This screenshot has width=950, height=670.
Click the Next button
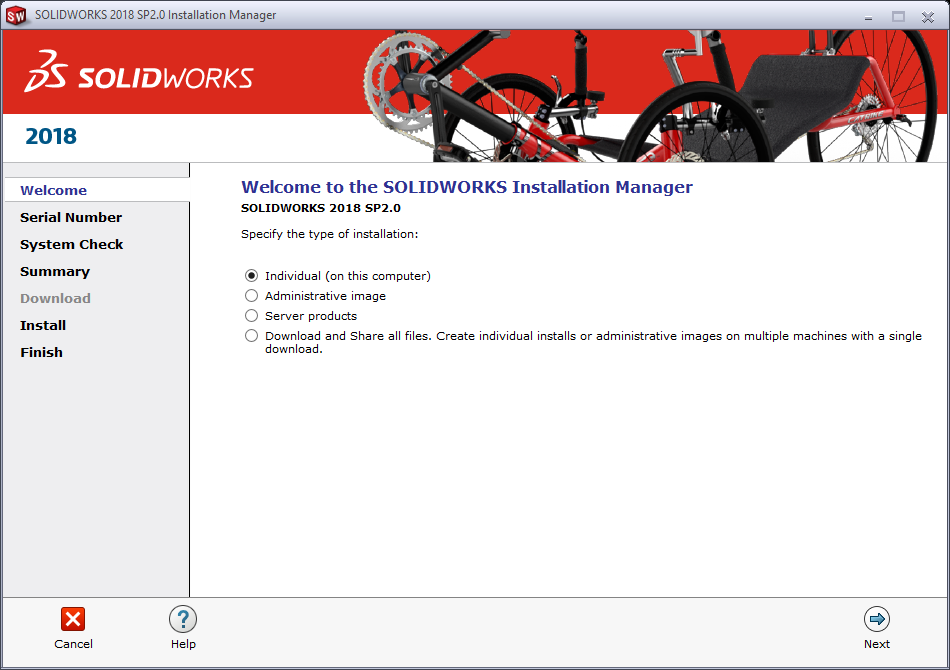click(877, 630)
